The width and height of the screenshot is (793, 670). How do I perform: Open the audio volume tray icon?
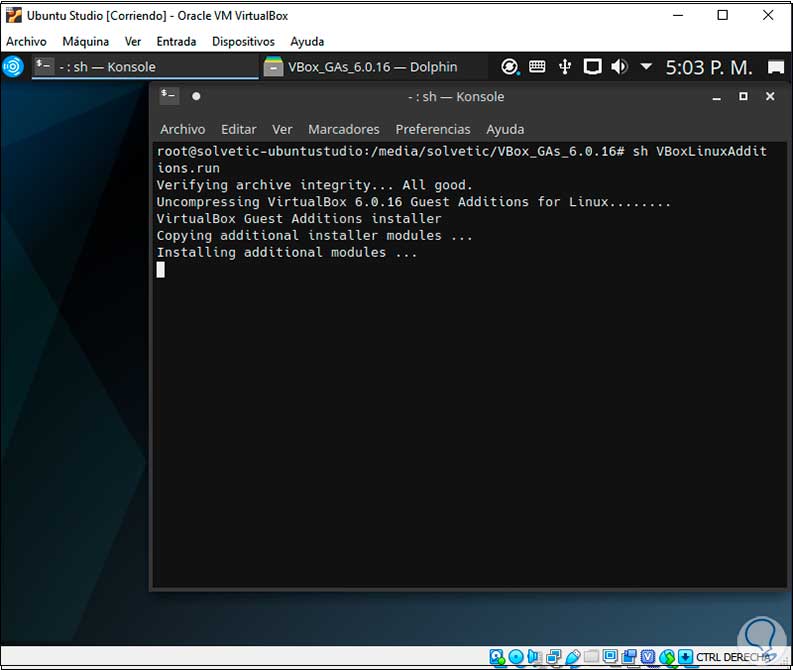coord(620,67)
